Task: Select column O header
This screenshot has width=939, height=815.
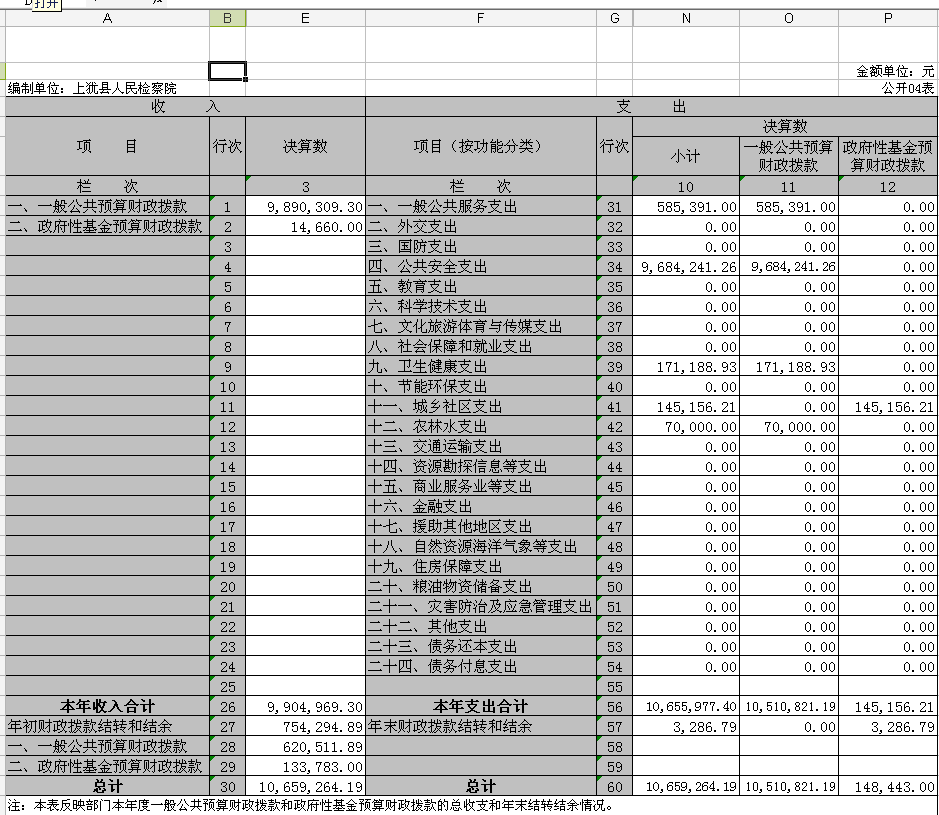Action: pos(789,19)
